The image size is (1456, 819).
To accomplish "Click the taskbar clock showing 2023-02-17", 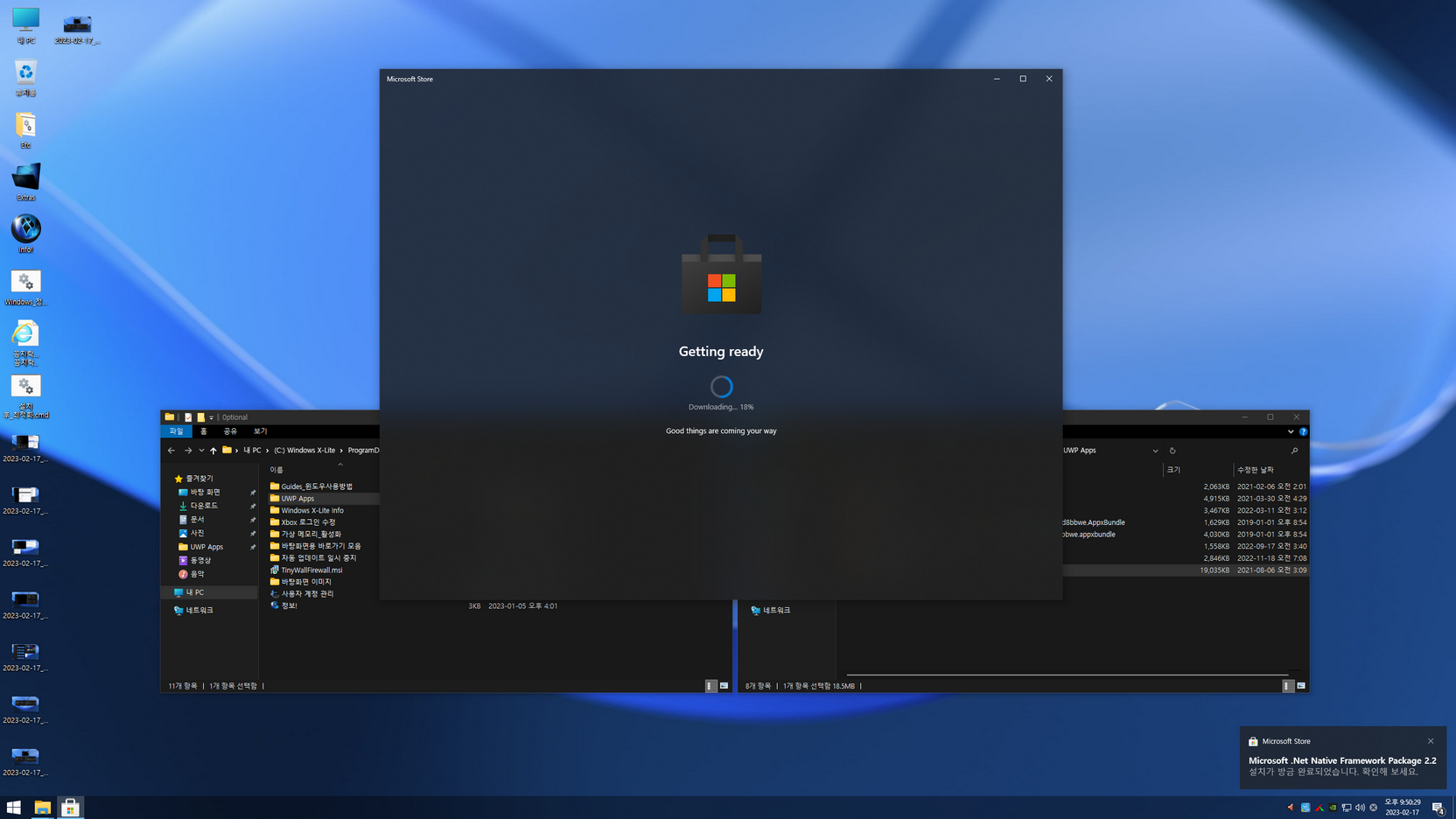I will coord(1402,808).
